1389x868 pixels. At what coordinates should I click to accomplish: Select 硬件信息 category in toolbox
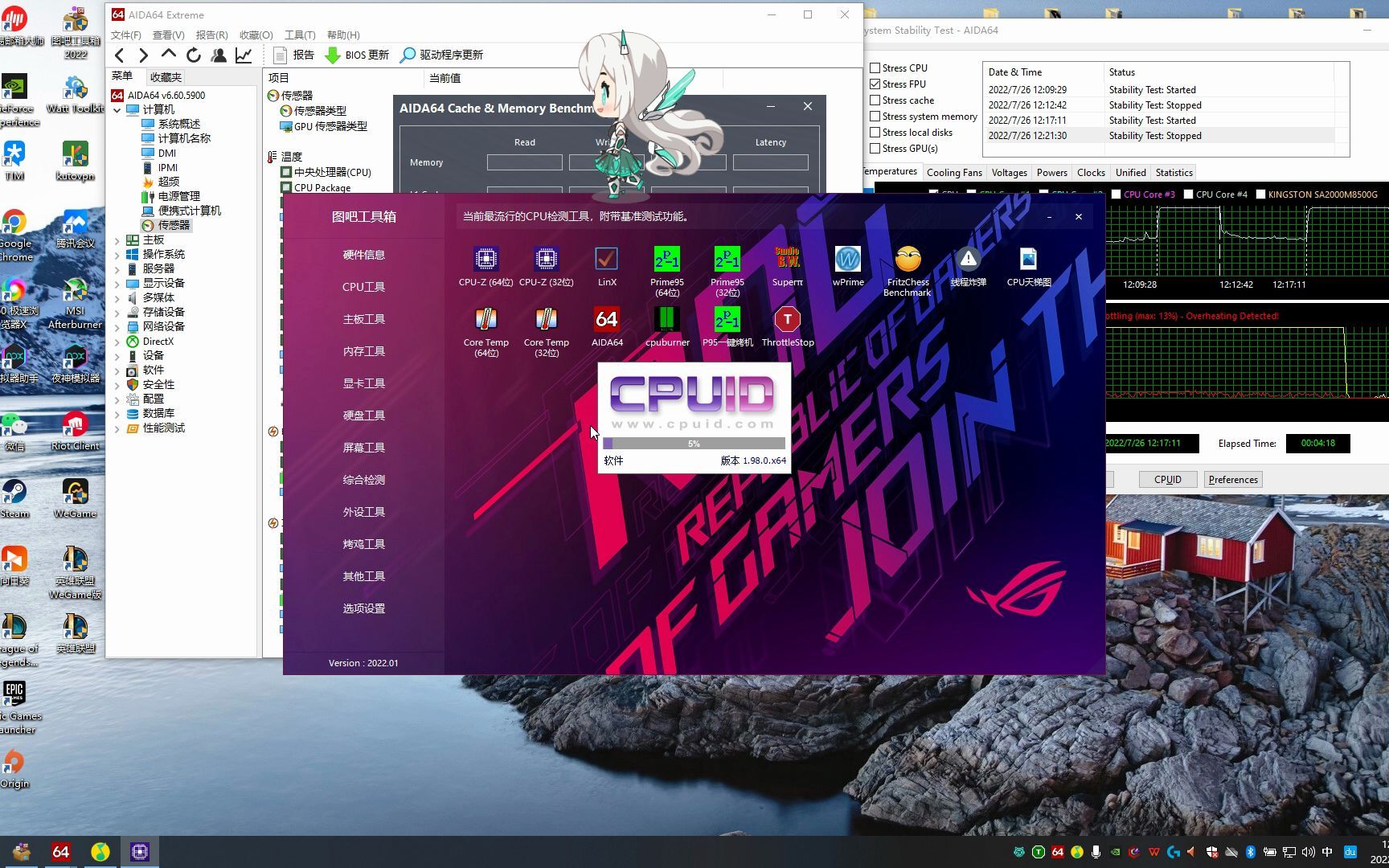pyautogui.click(x=364, y=255)
